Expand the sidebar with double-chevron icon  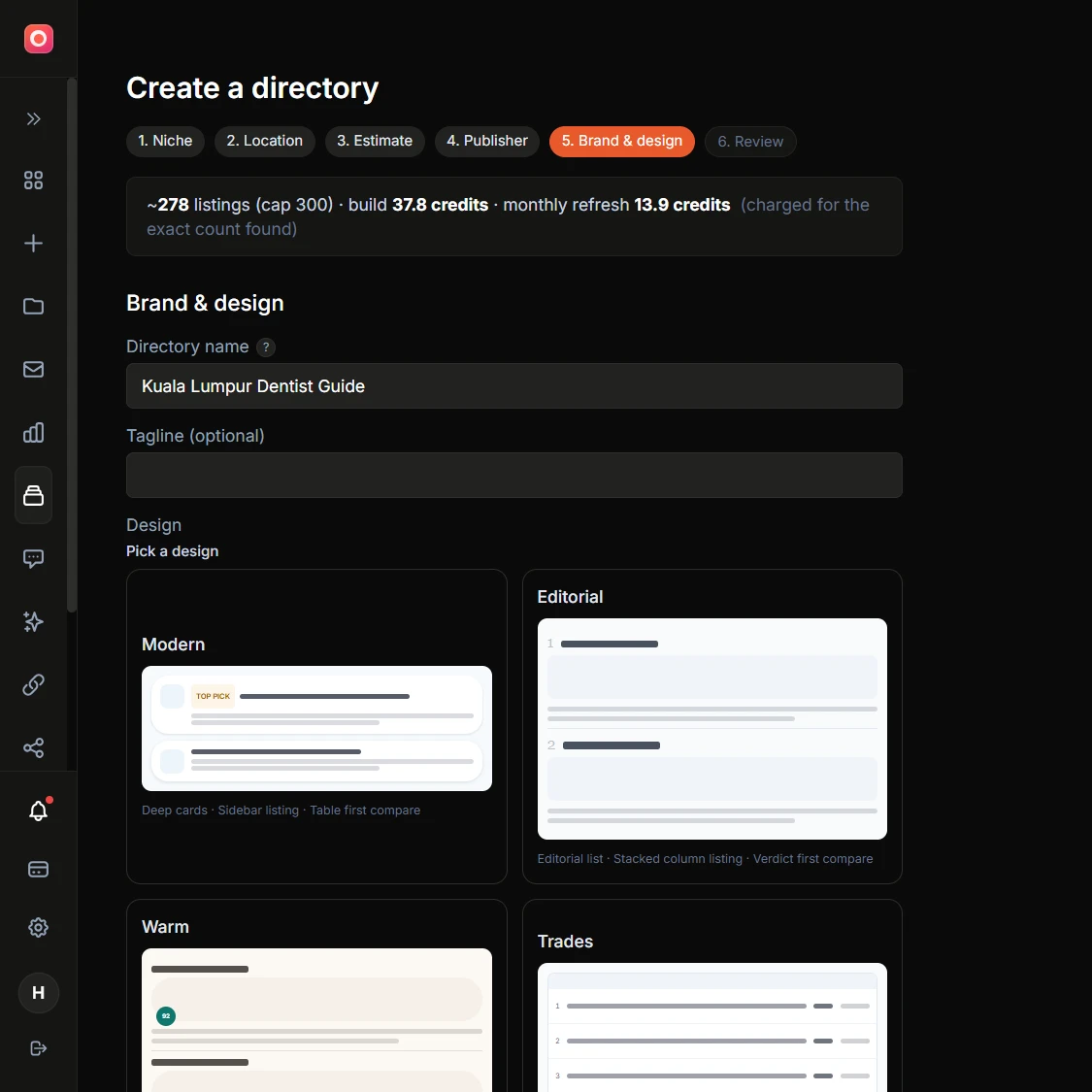(x=33, y=119)
